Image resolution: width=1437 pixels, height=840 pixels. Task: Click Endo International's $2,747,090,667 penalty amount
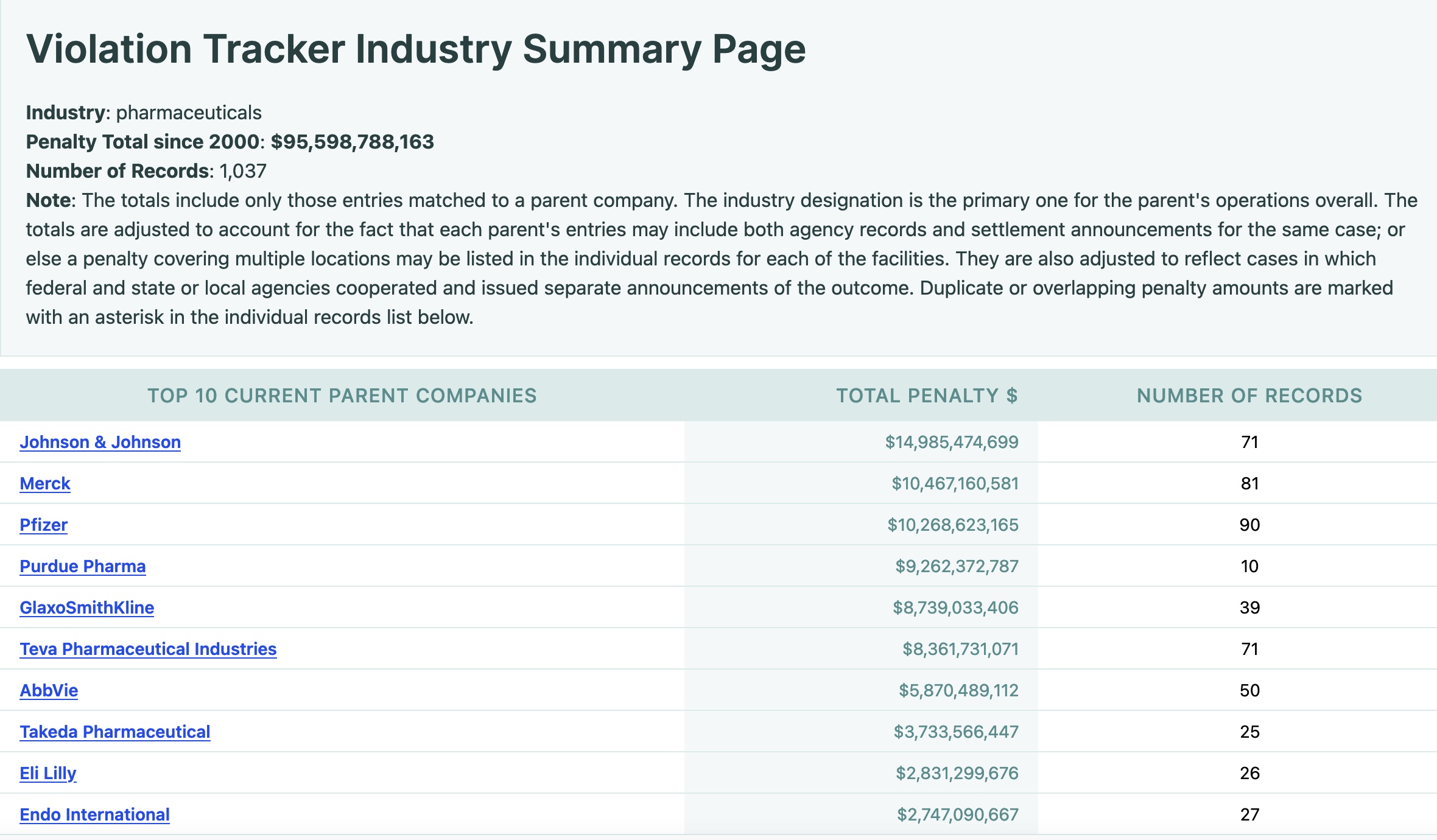(x=957, y=814)
